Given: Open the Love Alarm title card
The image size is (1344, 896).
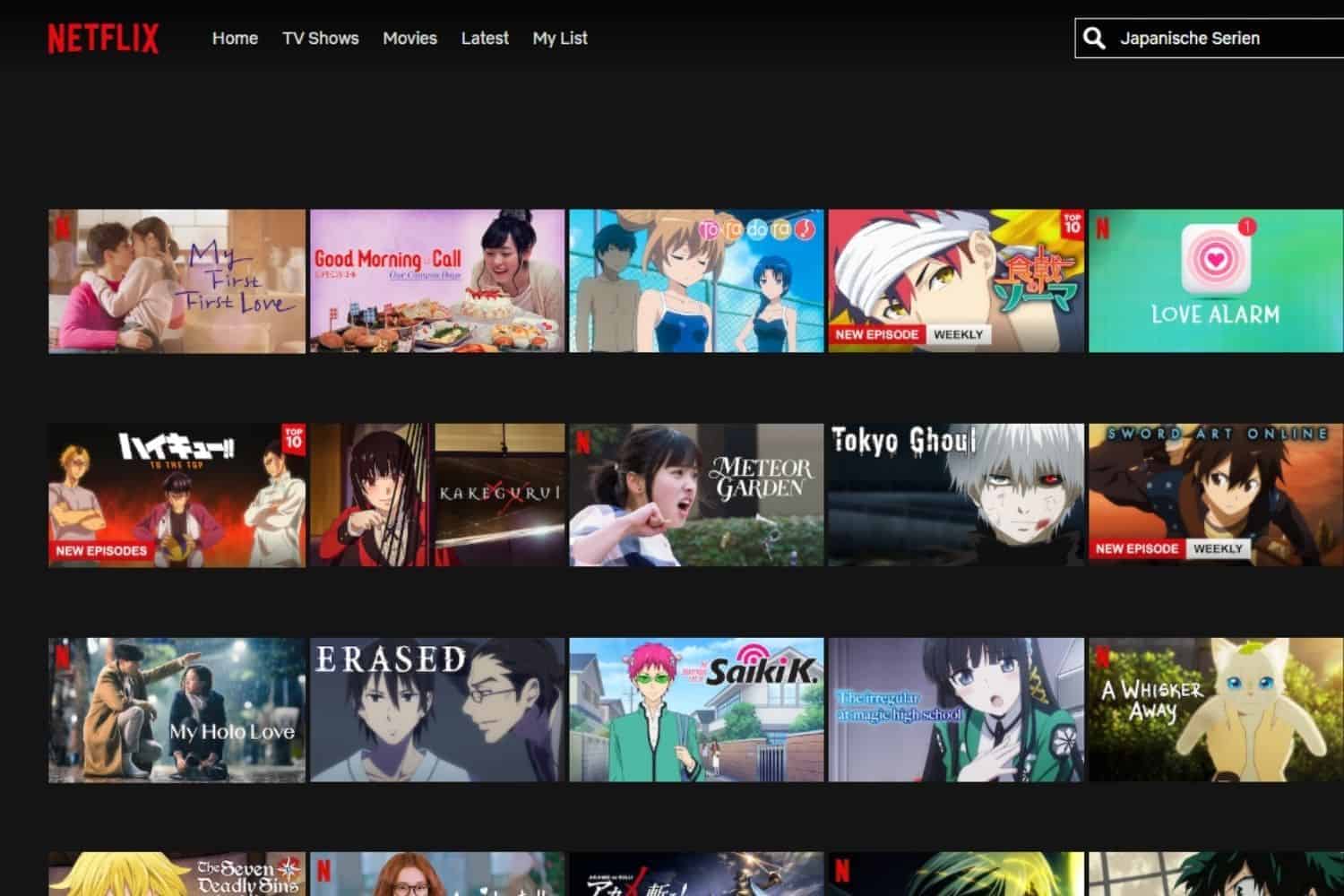Looking at the screenshot, I should coord(1216,281).
